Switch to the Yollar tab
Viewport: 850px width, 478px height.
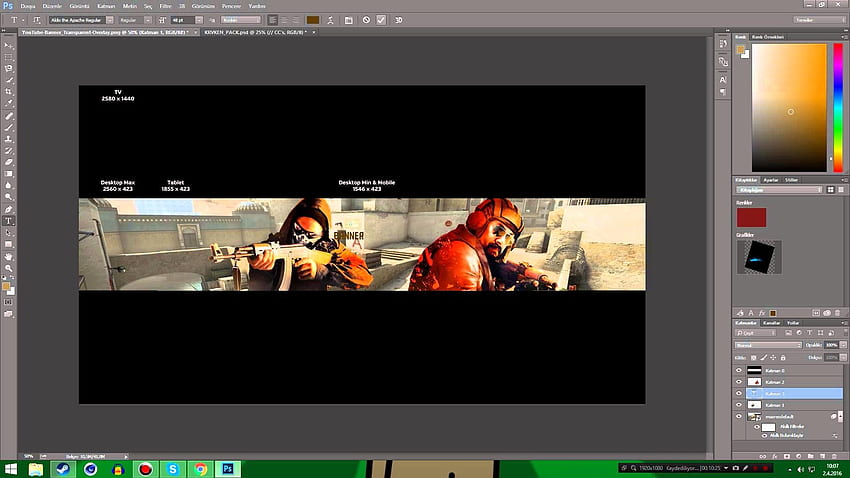pos(793,323)
